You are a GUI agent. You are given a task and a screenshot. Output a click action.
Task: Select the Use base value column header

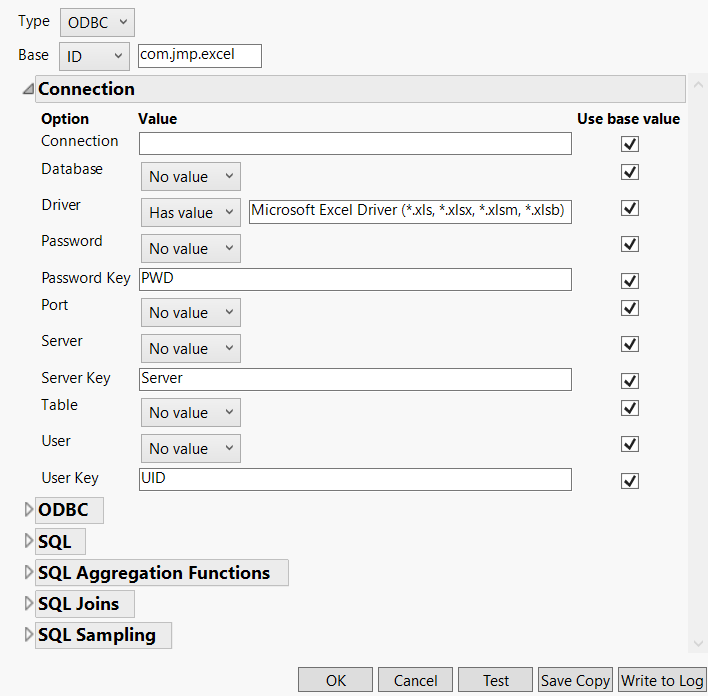click(x=628, y=119)
